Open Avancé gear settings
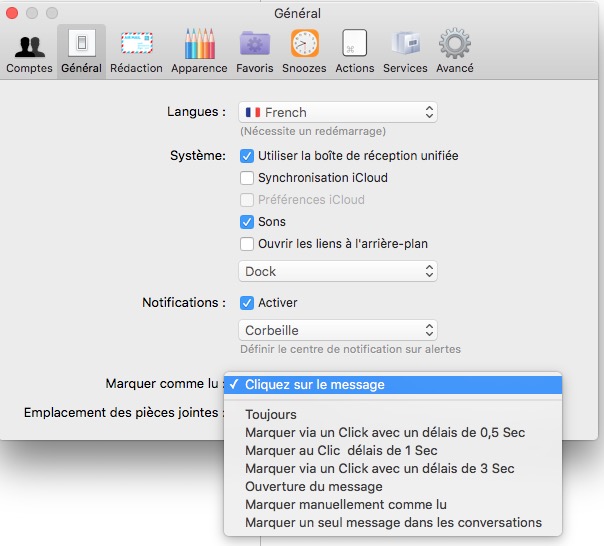Screen dimensions: 604x546 tap(455, 51)
